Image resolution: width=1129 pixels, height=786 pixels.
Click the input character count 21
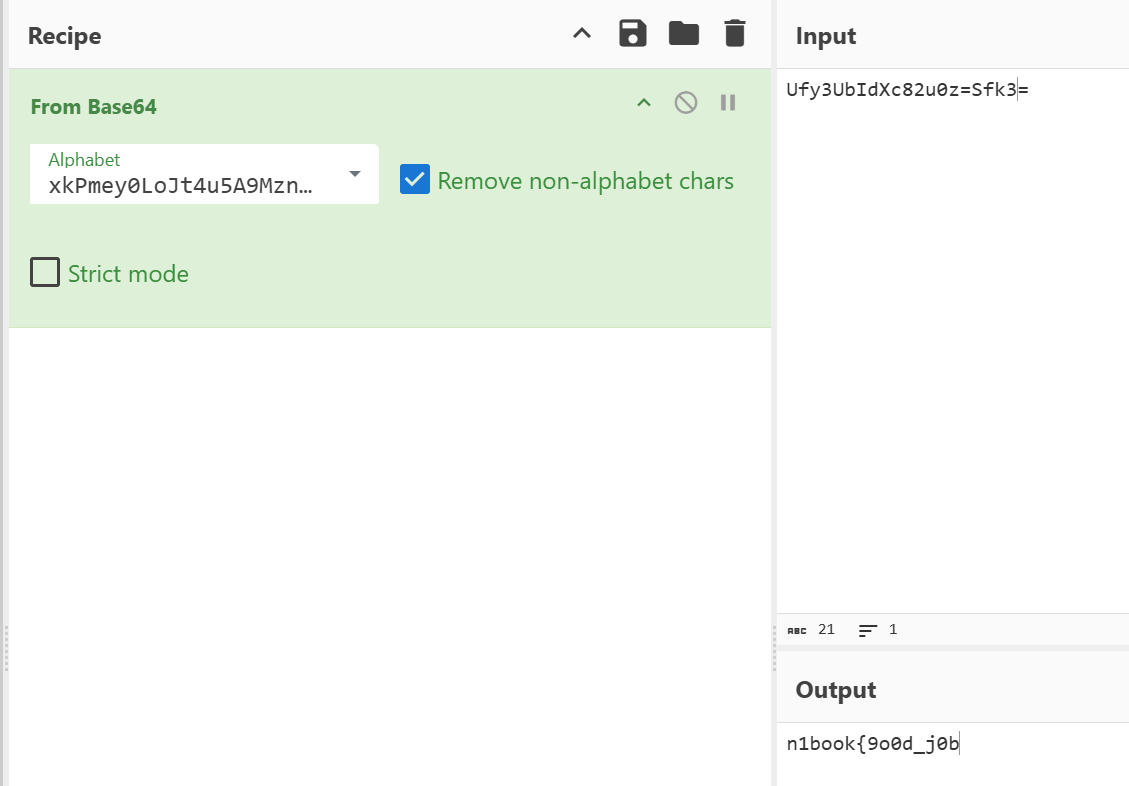pos(827,630)
